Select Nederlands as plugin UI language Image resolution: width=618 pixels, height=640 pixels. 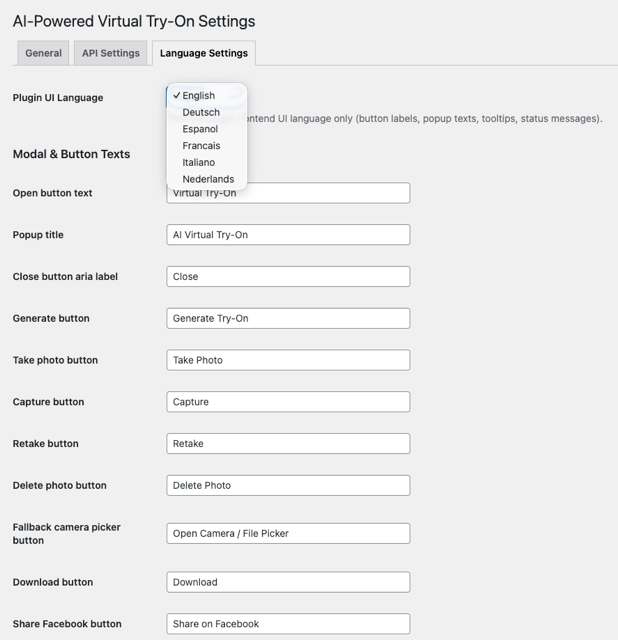(207, 179)
